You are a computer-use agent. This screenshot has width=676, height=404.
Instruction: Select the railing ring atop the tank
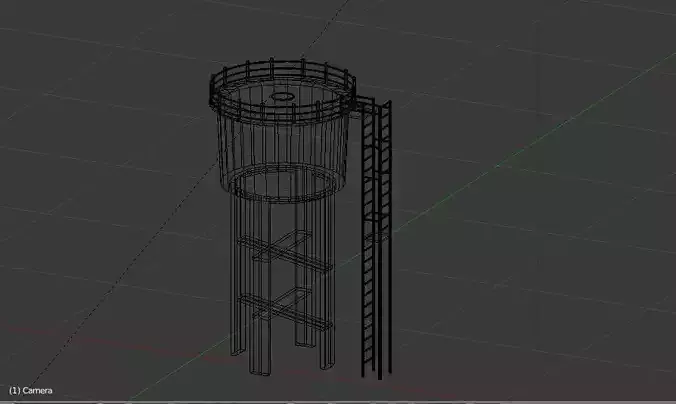click(283, 91)
